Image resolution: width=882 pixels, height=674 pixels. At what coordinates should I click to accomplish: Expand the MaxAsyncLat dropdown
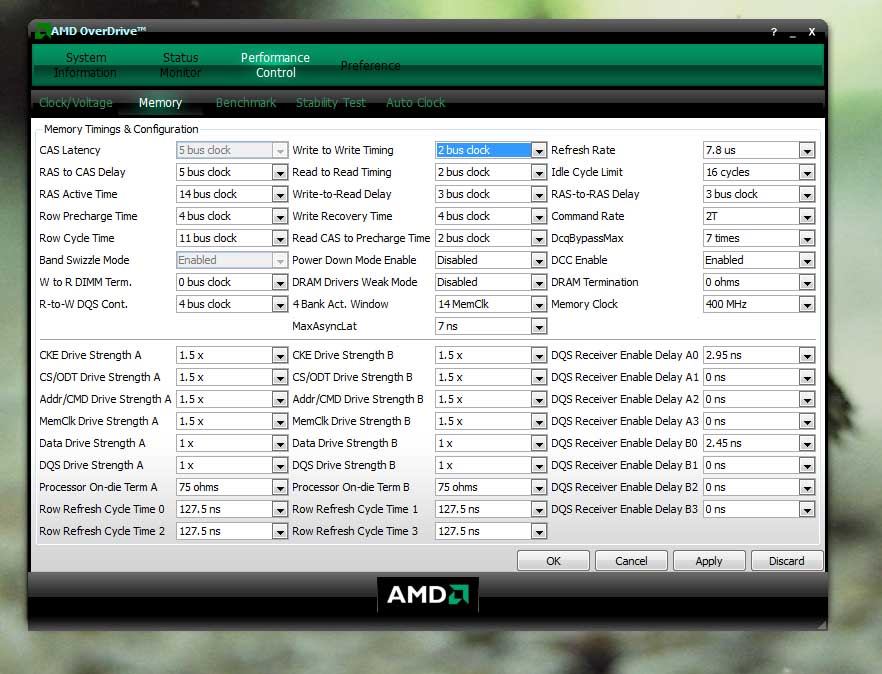539,326
